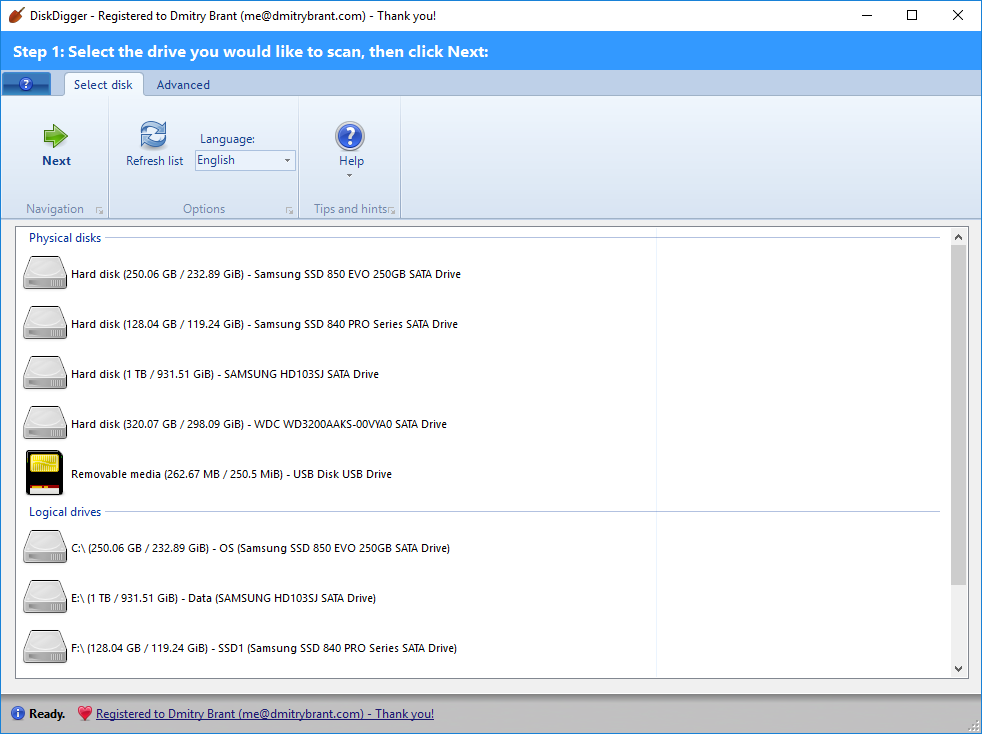
Task: Click the blue Help question mark icon
Action: pyautogui.click(x=350, y=136)
